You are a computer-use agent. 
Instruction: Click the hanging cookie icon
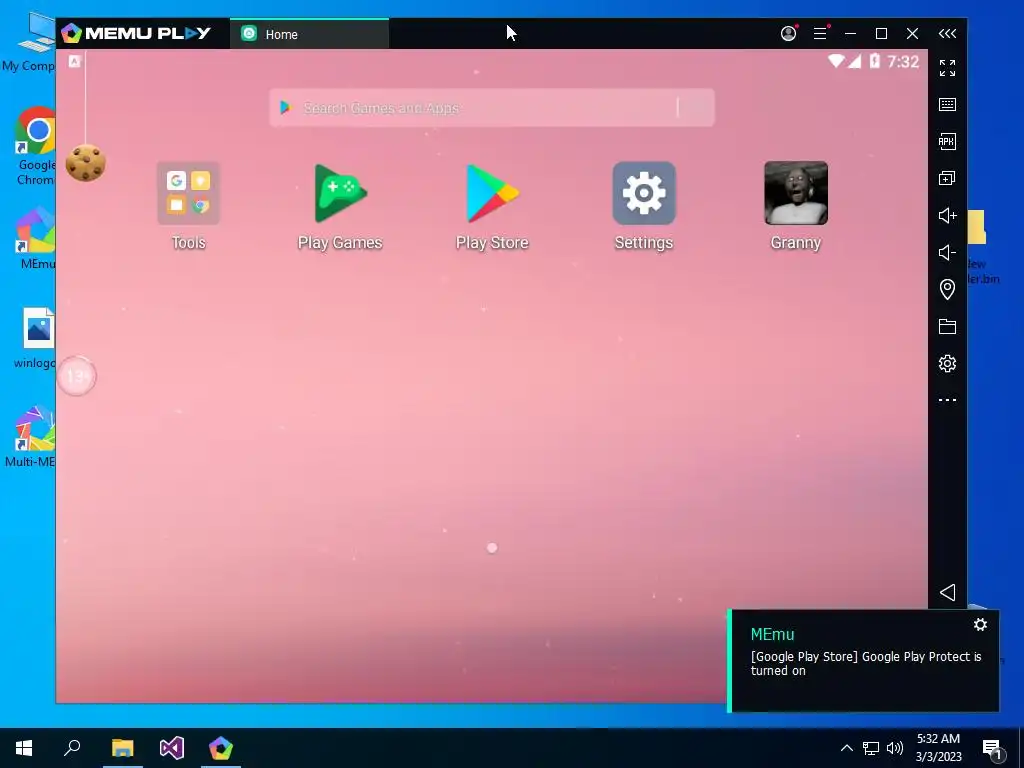click(86, 163)
